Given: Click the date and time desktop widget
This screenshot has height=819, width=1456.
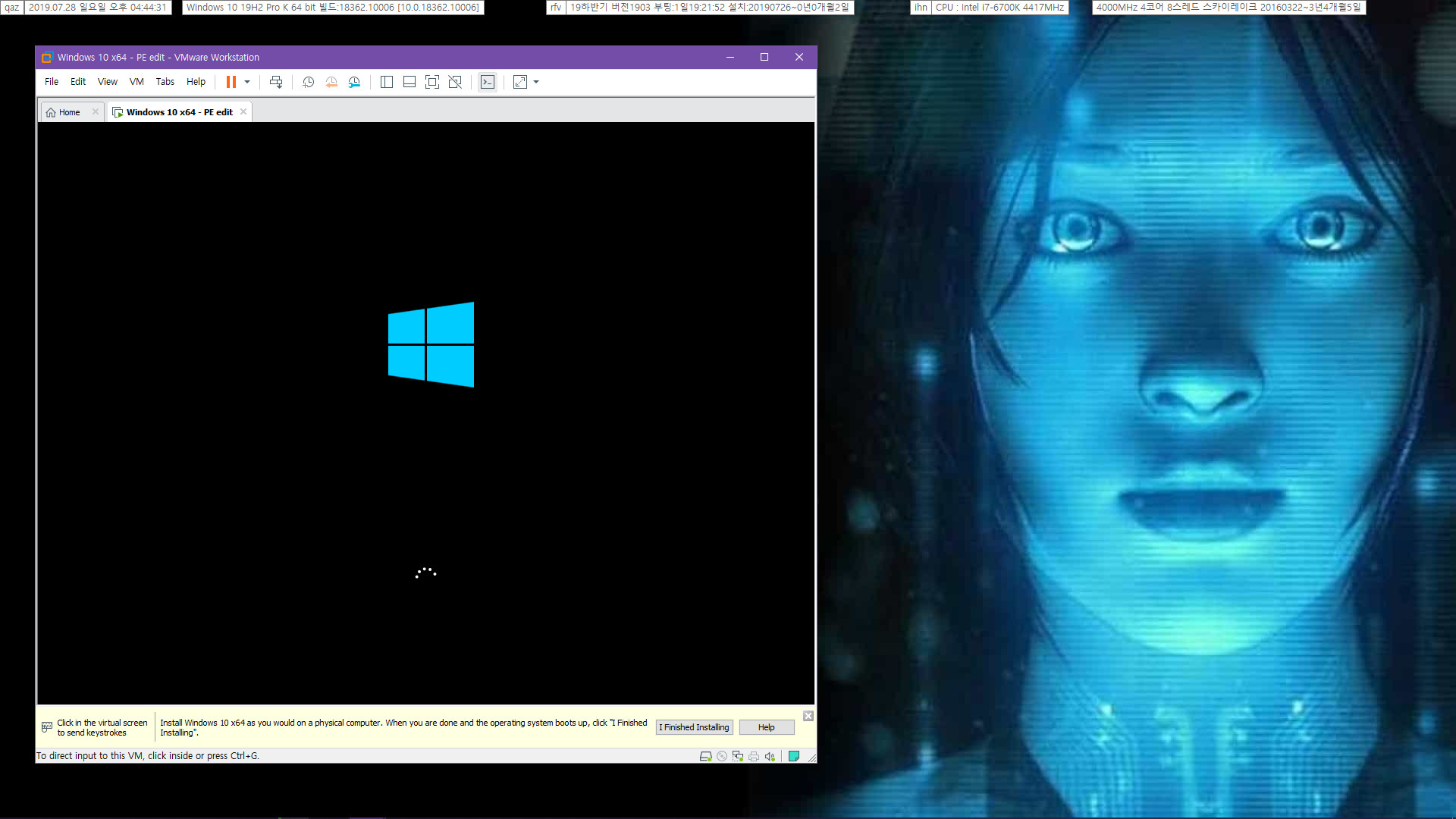Looking at the screenshot, I should point(98,8).
